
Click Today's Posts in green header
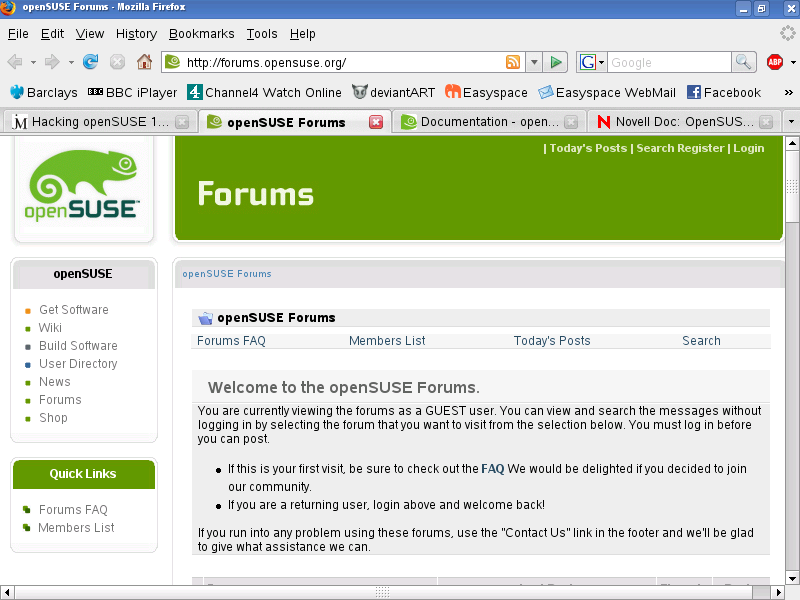588,148
